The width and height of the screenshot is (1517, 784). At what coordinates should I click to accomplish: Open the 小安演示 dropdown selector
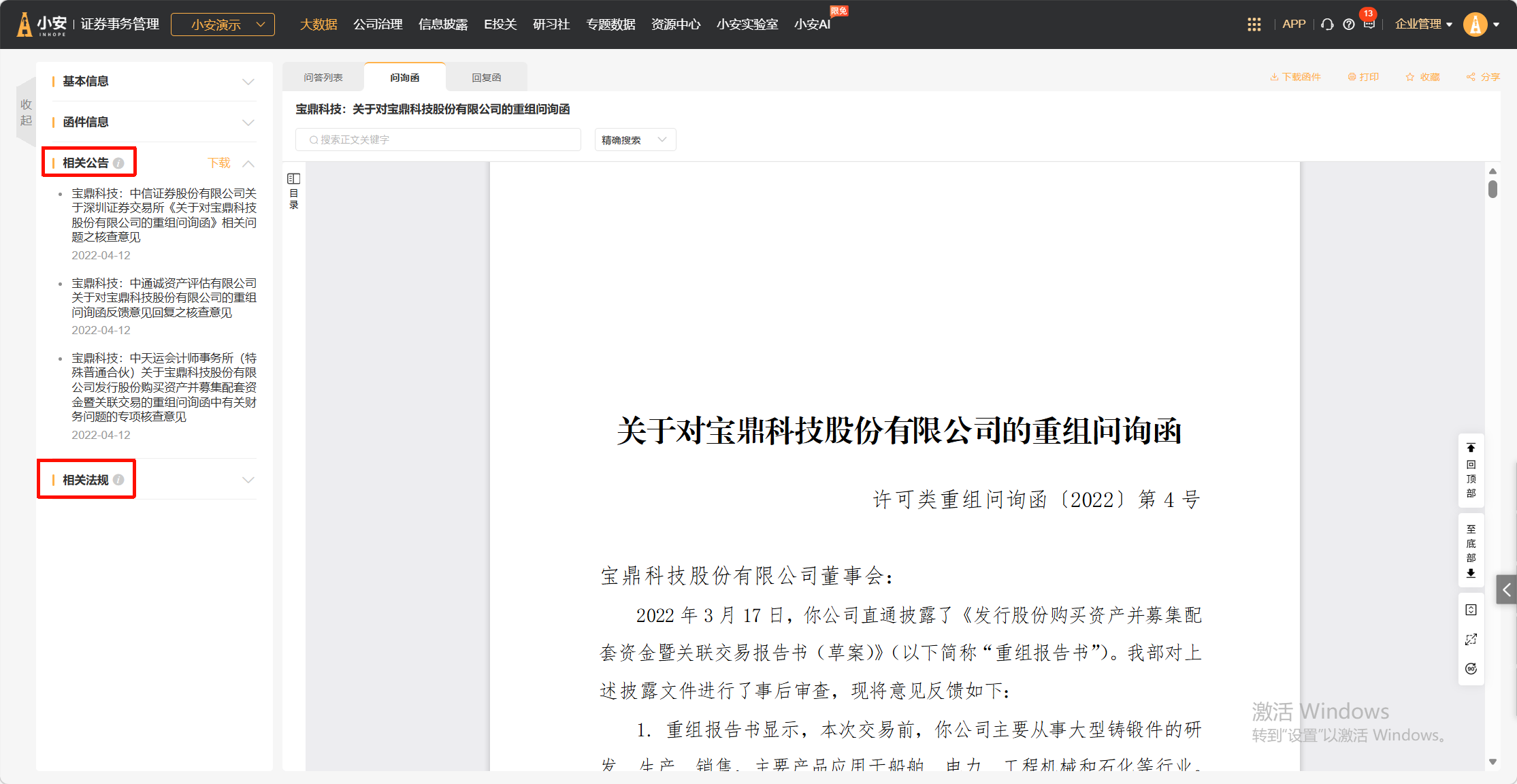coord(223,24)
